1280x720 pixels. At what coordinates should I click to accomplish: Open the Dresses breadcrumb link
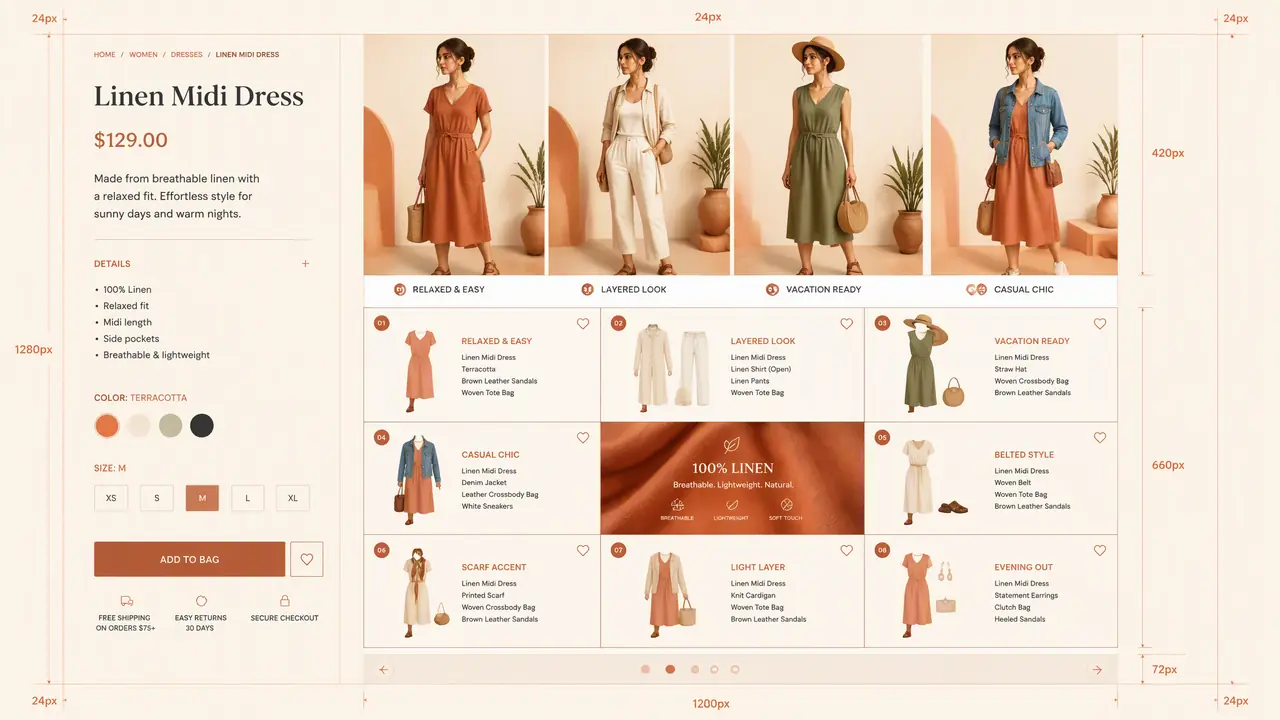[187, 55]
